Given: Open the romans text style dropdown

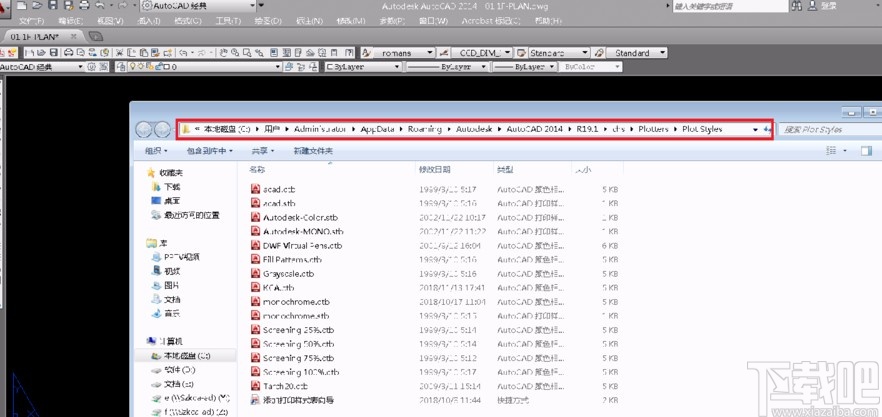Looking at the screenshot, I should click(x=430, y=53).
